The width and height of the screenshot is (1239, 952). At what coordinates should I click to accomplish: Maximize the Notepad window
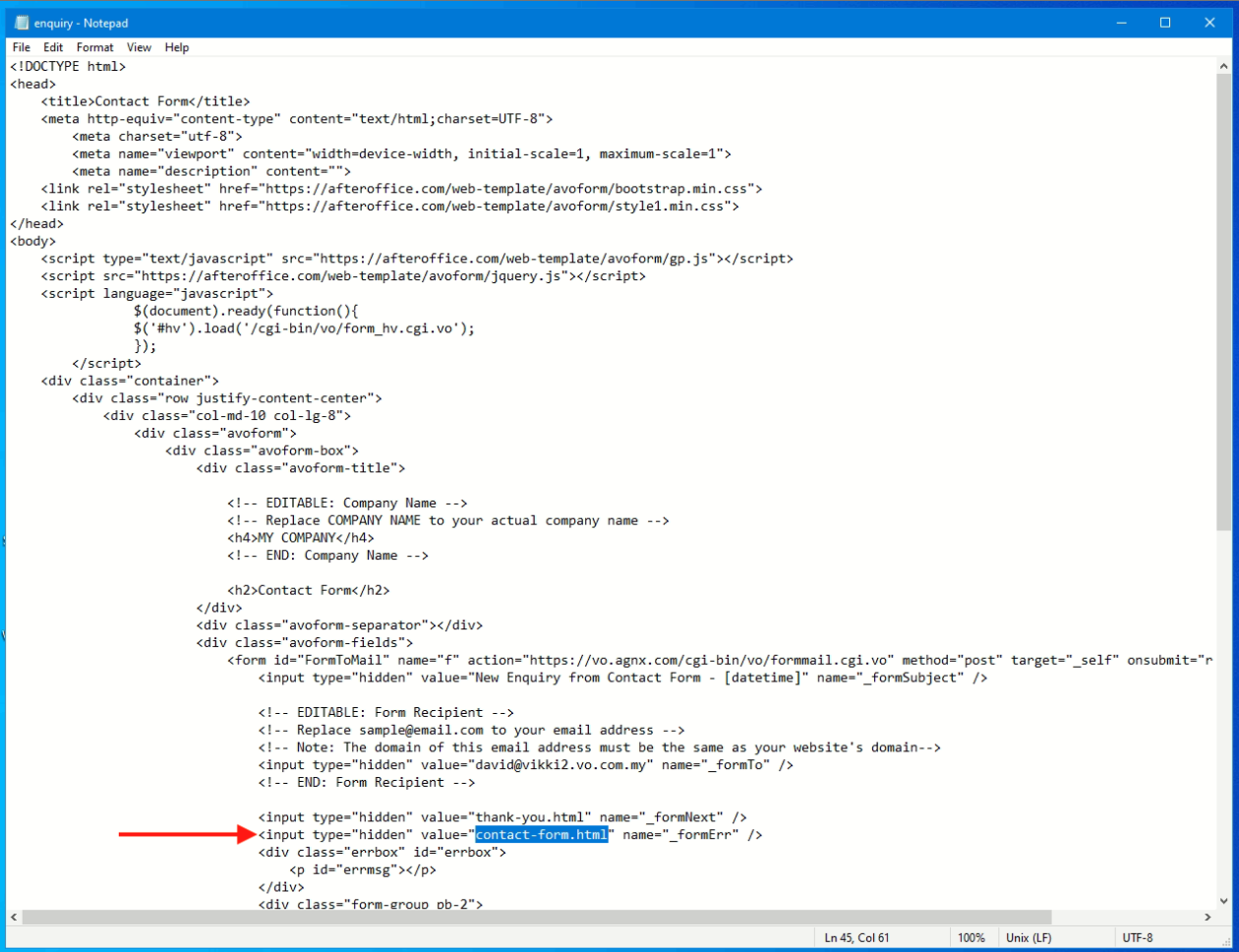(x=1164, y=23)
